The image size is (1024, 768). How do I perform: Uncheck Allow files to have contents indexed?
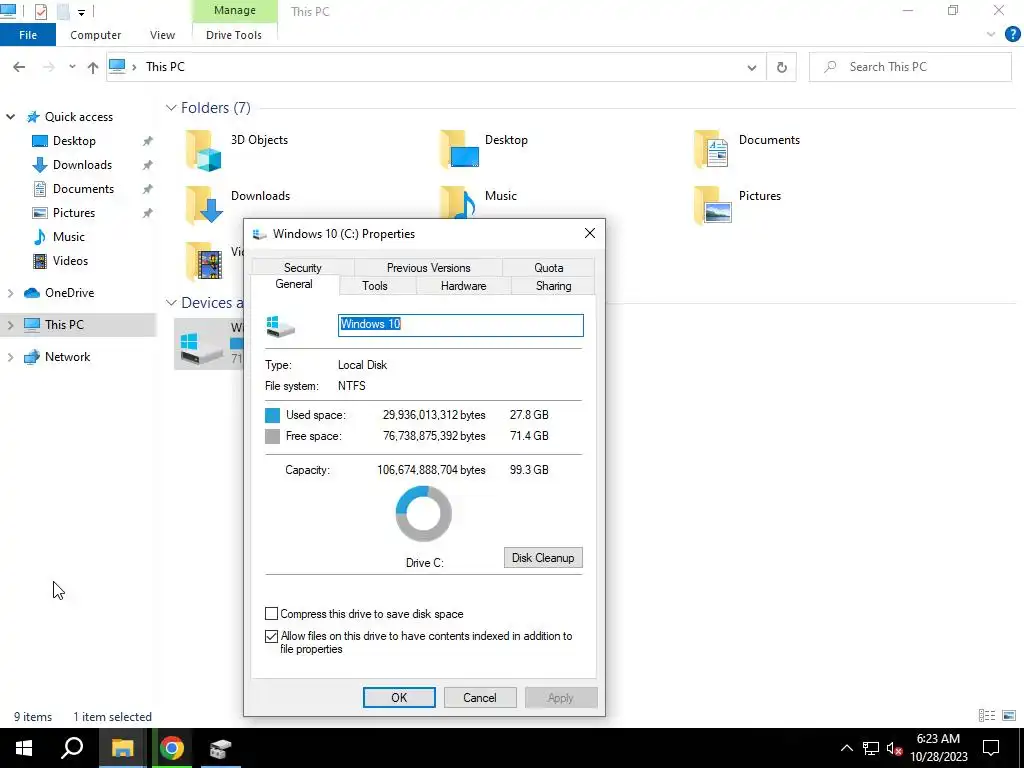pos(271,636)
